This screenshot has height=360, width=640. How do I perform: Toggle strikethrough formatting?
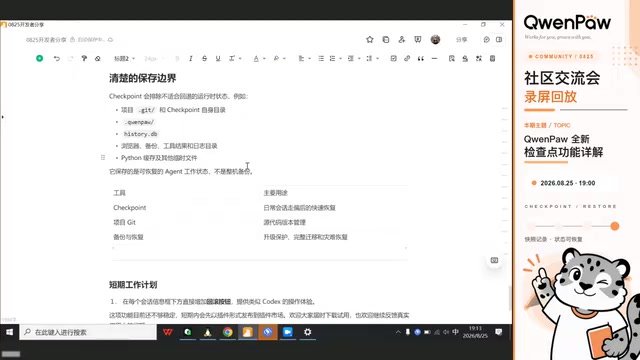(x=204, y=59)
